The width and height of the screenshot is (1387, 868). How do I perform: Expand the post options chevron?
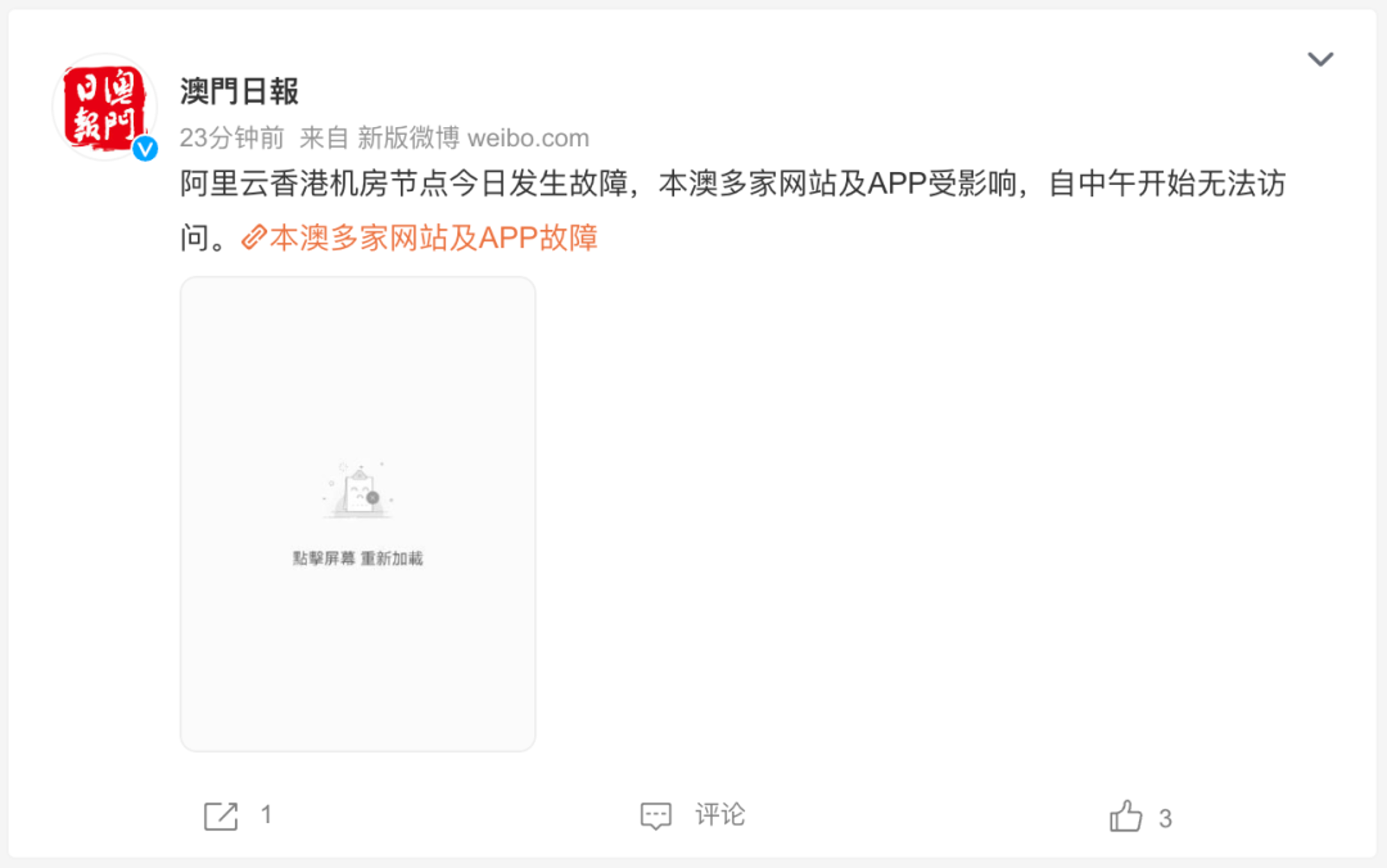[x=1320, y=59]
